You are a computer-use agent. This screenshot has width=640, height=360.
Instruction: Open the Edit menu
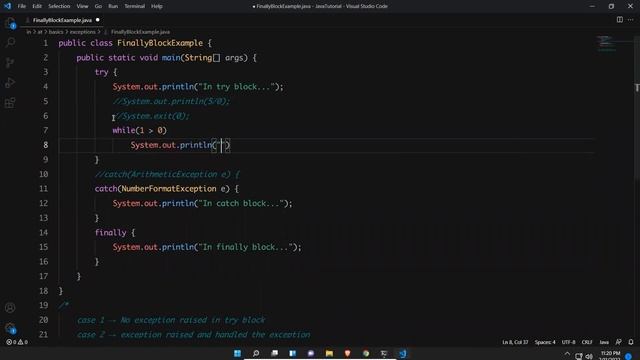[x=37, y=6]
